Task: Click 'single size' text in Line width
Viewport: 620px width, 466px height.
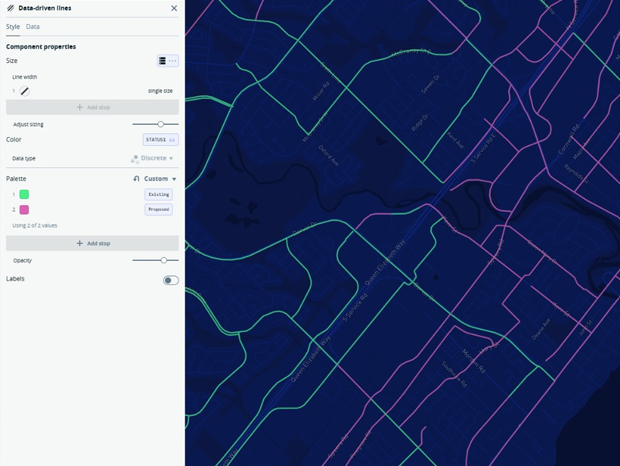Action: pyautogui.click(x=160, y=91)
